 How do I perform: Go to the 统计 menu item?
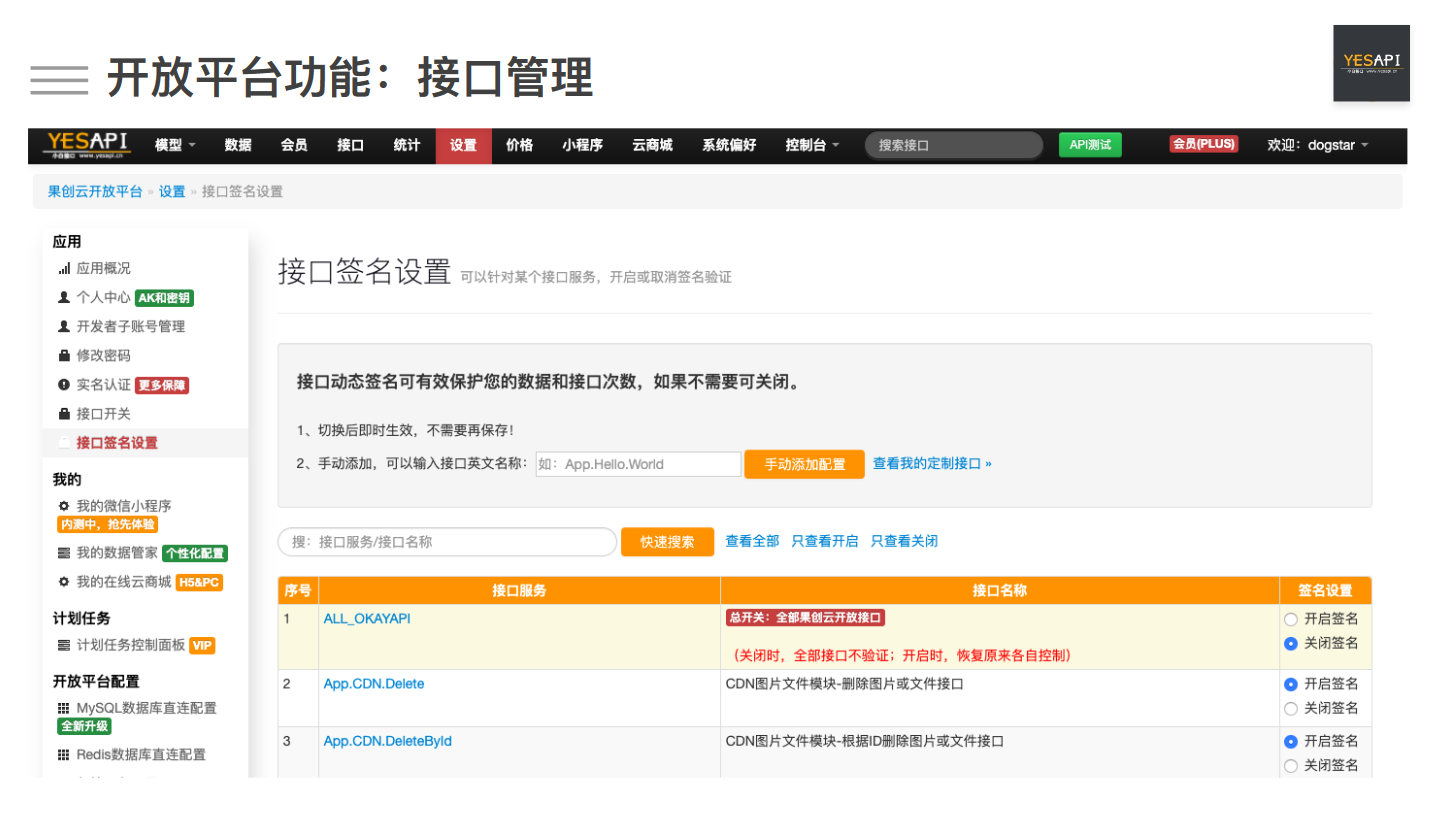[407, 145]
